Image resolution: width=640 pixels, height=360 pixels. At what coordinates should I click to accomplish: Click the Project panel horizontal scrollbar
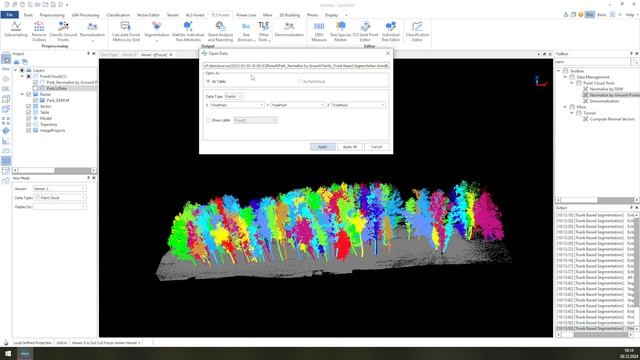click(x=54, y=170)
